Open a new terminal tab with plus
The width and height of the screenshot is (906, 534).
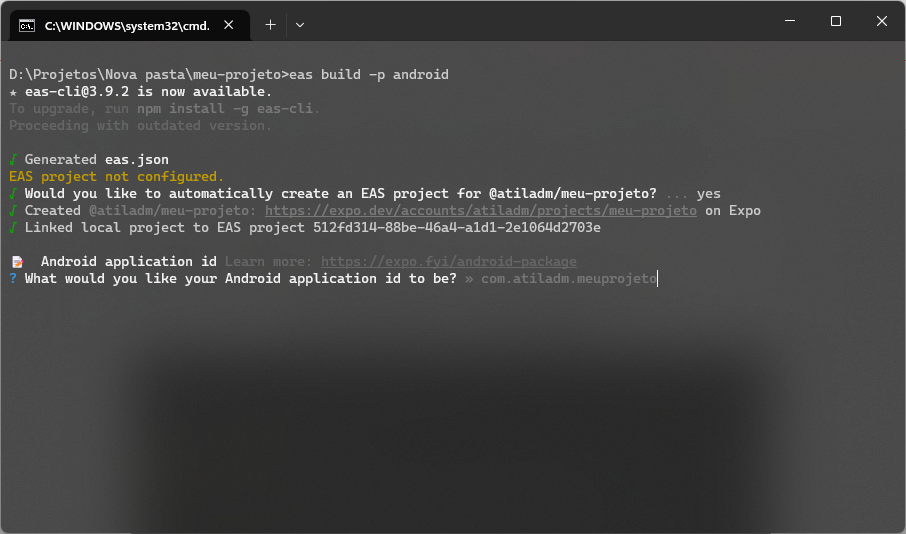click(270, 25)
